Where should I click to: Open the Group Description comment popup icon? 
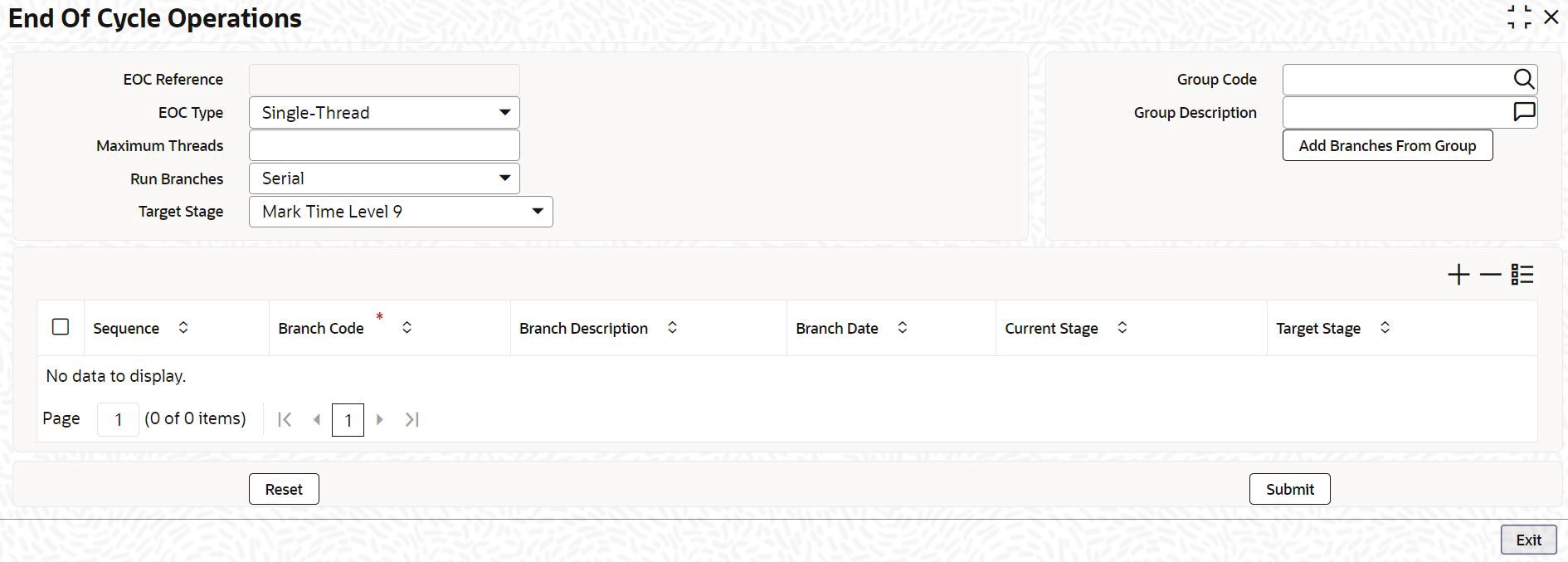(x=1524, y=112)
